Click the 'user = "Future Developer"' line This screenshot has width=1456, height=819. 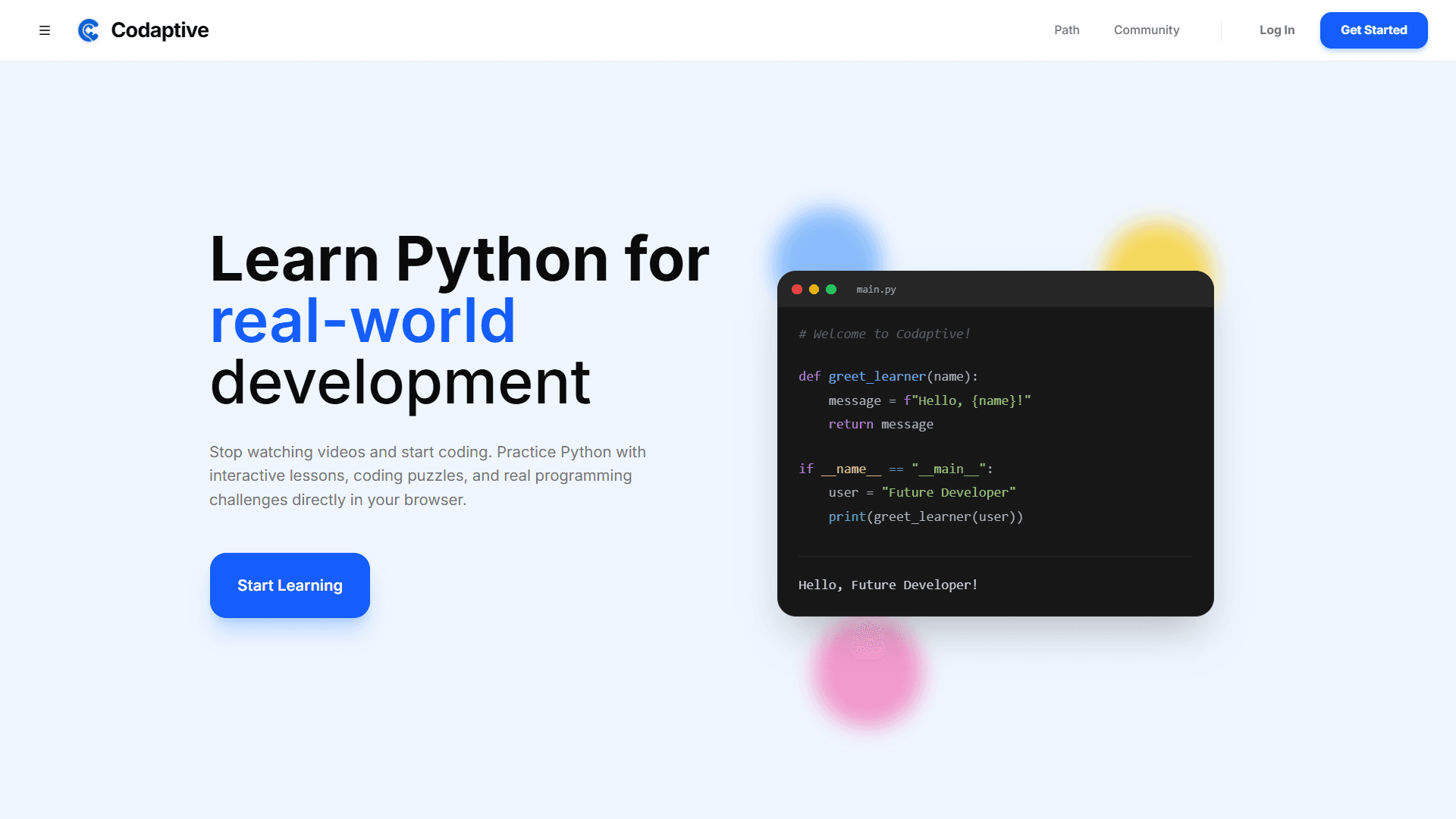[x=922, y=493]
